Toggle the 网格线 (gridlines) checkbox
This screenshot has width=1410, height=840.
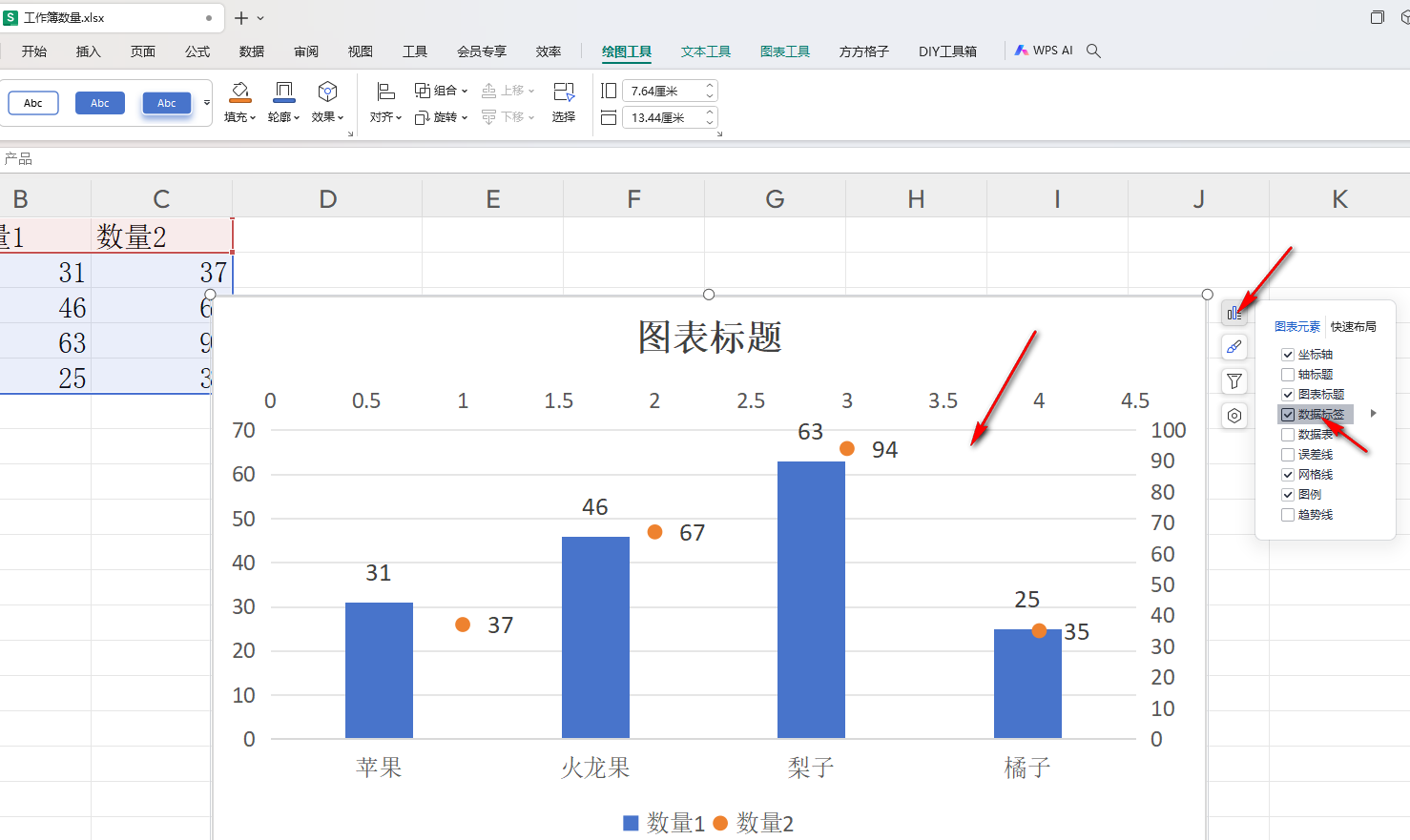1288,475
